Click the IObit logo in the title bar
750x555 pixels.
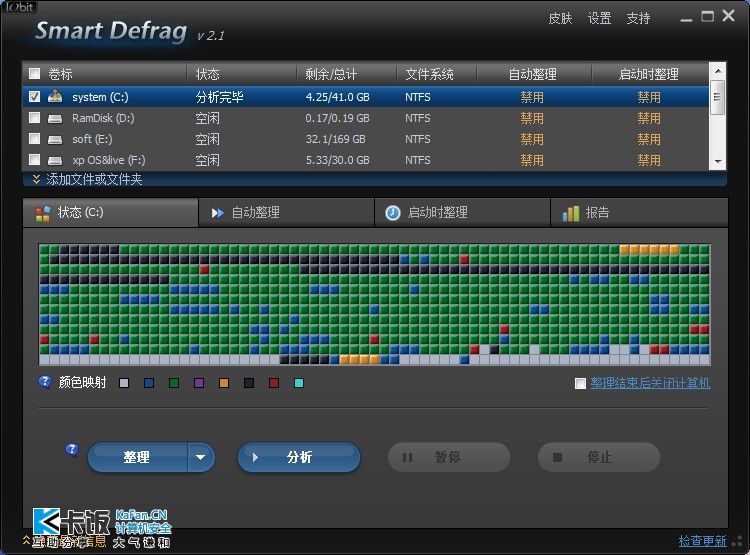[x=19, y=7]
